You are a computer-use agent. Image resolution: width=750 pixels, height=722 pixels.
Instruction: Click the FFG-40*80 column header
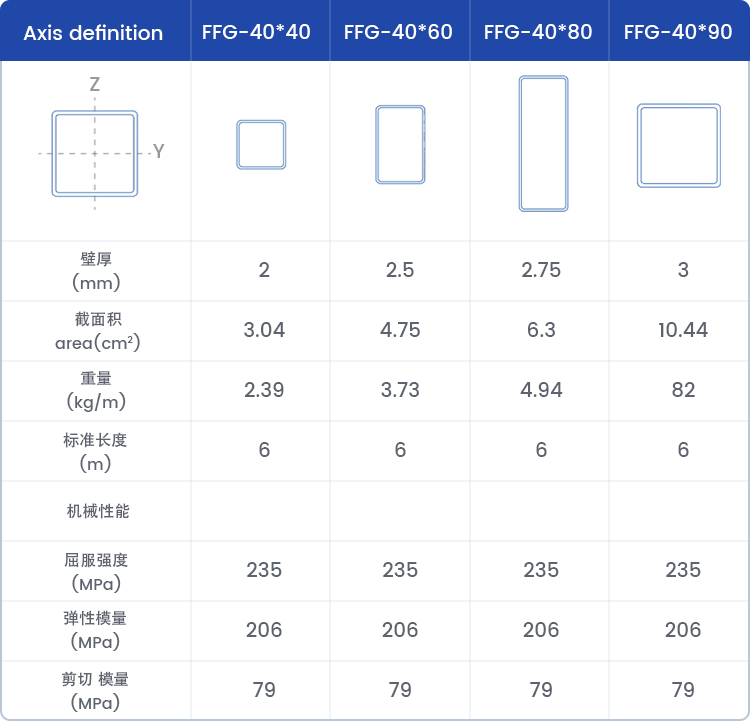pyautogui.click(x=538, y=32)
